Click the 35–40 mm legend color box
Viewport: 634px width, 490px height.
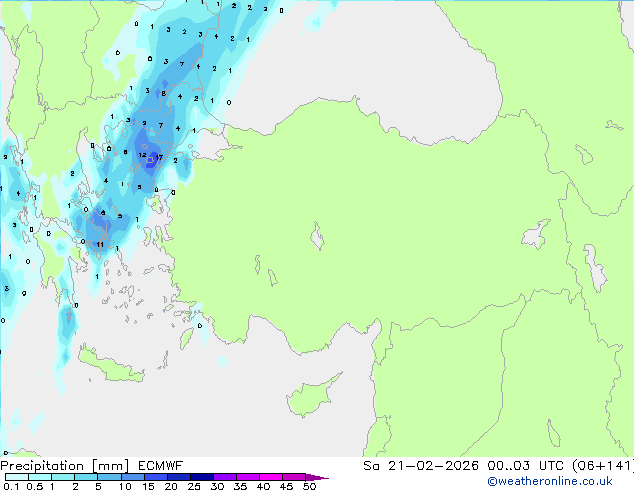click(248, 477)
